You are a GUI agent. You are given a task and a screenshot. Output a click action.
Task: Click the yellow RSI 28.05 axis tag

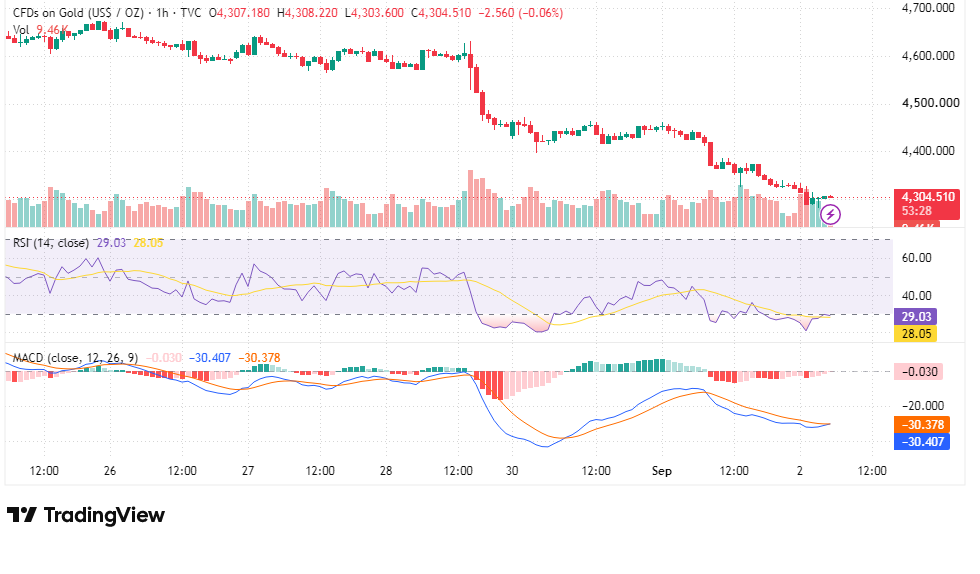click(916, 333)
